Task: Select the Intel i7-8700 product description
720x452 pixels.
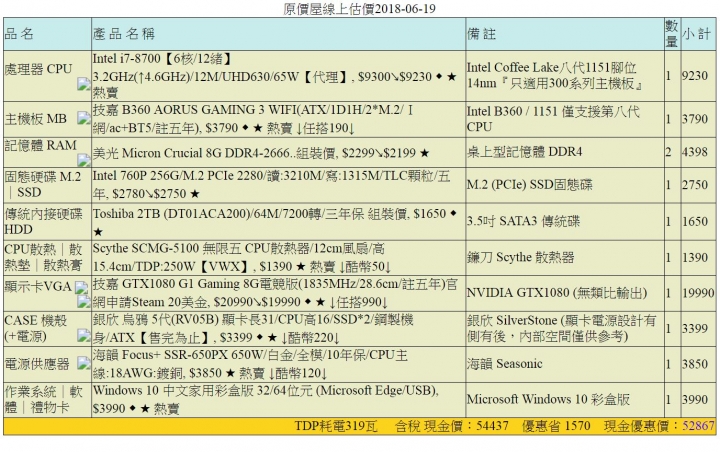Action: [276, 76]
